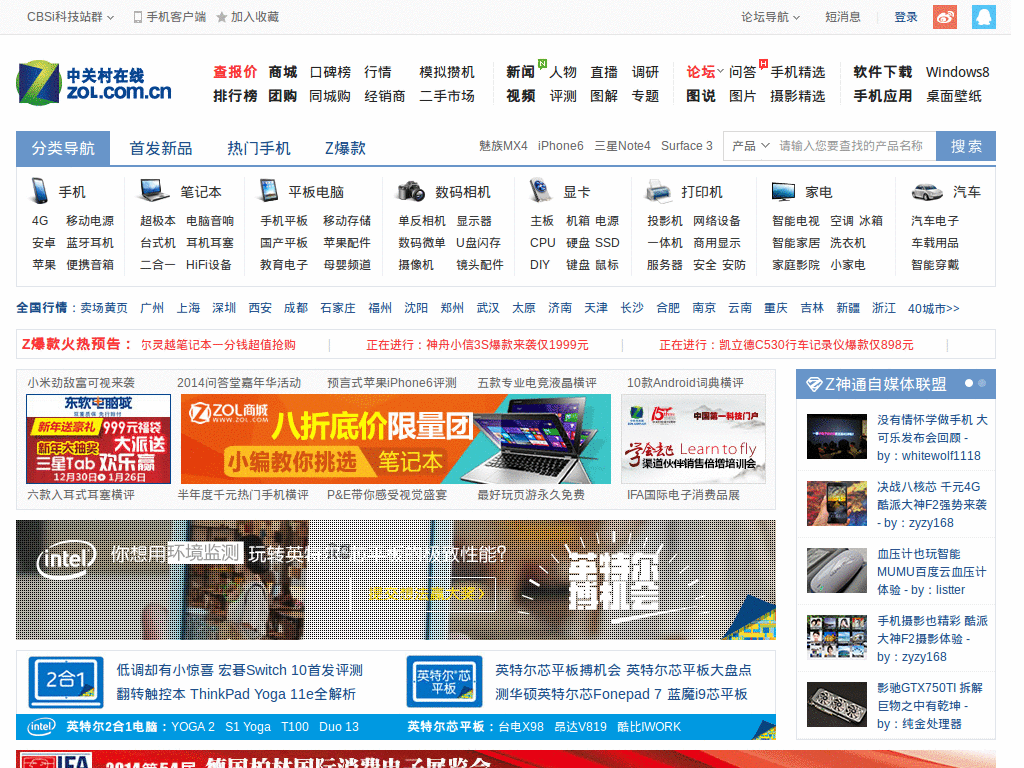The image size is (1024, 768).
Task: Click the Surface 3 hot search link
Action: click(686, 146)
